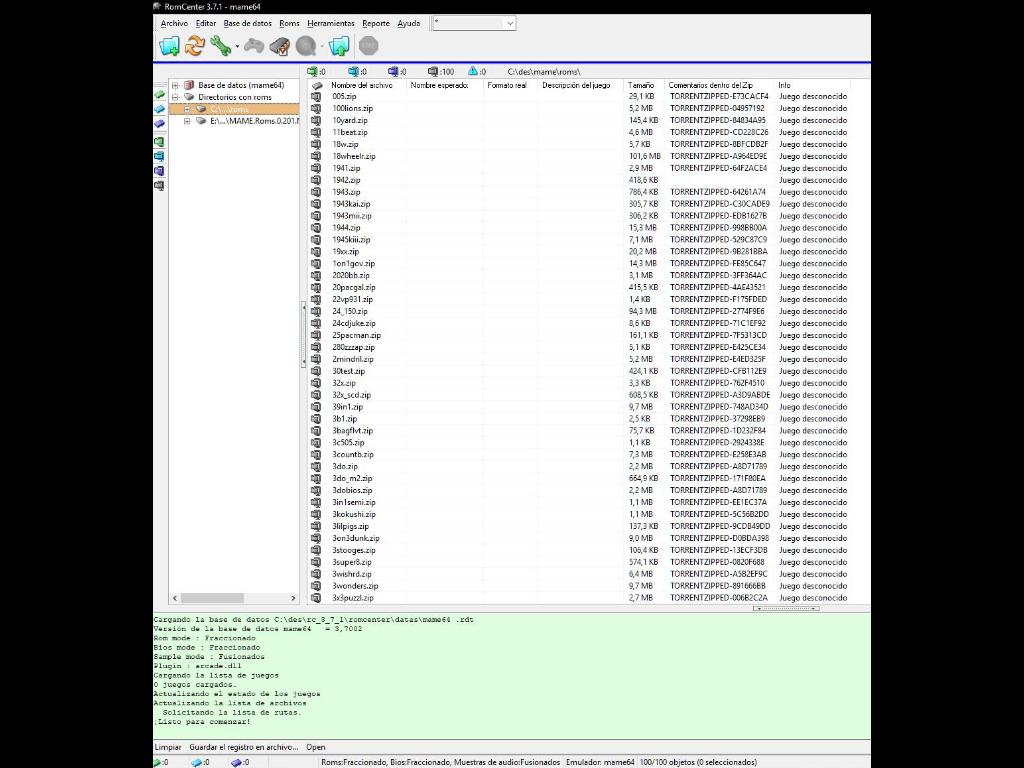Open the filter combo box next to Ayuda

(474, 23)
